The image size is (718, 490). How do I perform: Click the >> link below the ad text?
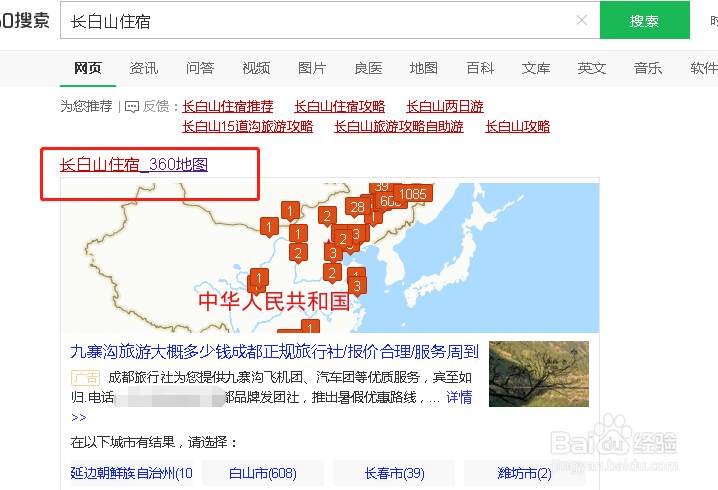coord(79,417)
